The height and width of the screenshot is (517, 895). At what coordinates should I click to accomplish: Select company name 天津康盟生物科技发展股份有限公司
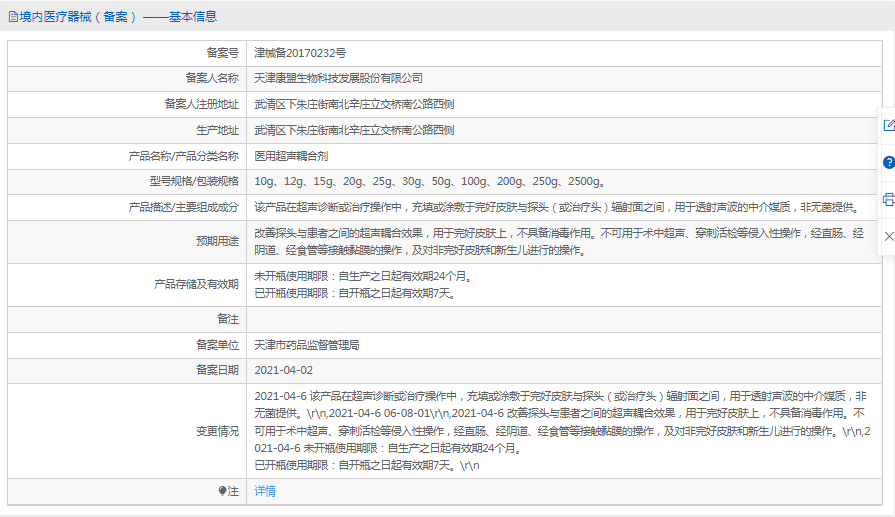pos(338,78)
